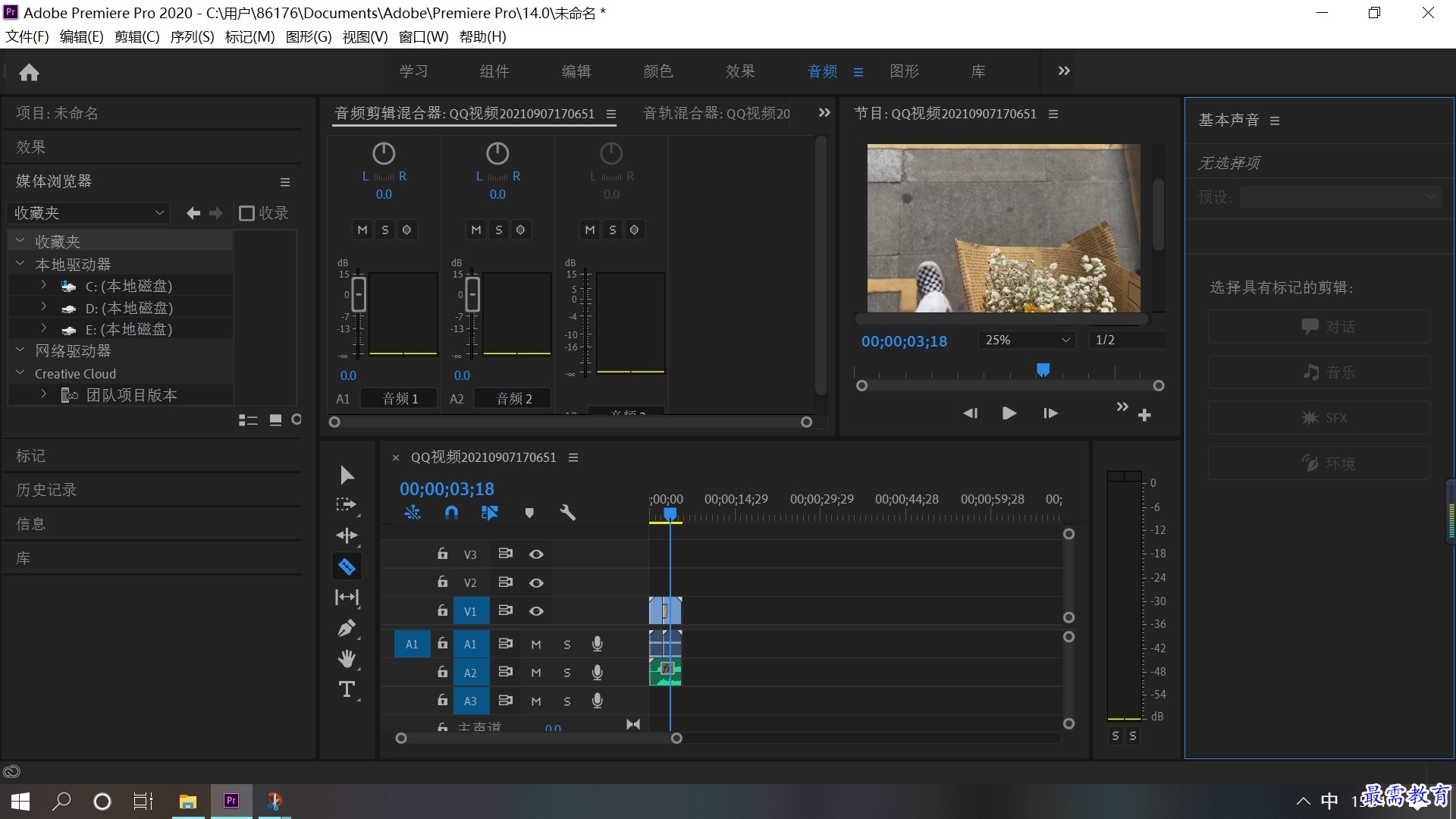
Task: Collapse the 网络驱动器 tree node
Action: [x=20, y=350]
